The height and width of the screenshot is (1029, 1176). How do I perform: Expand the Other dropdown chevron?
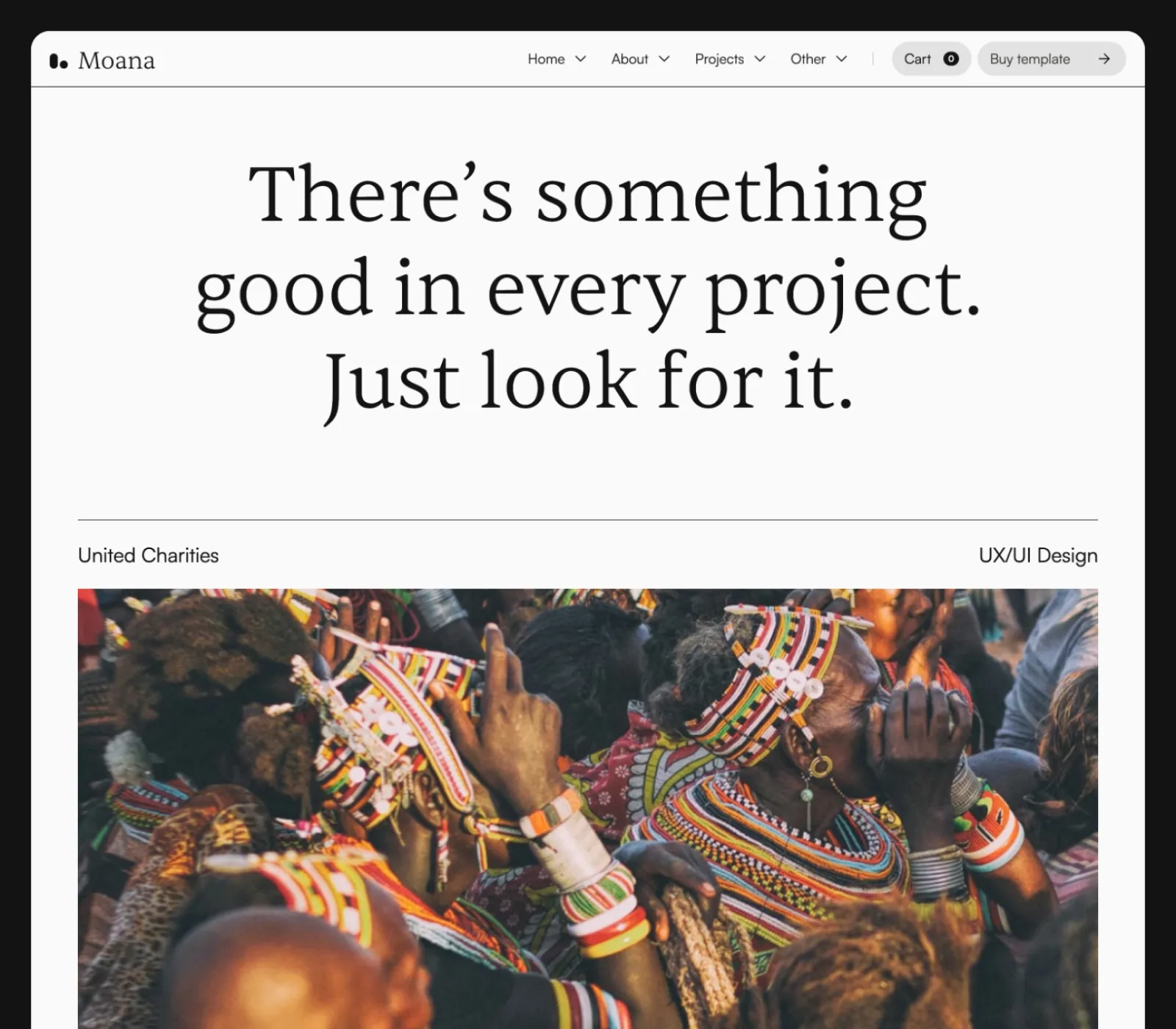pyautogui.click(x=842, y=59)
